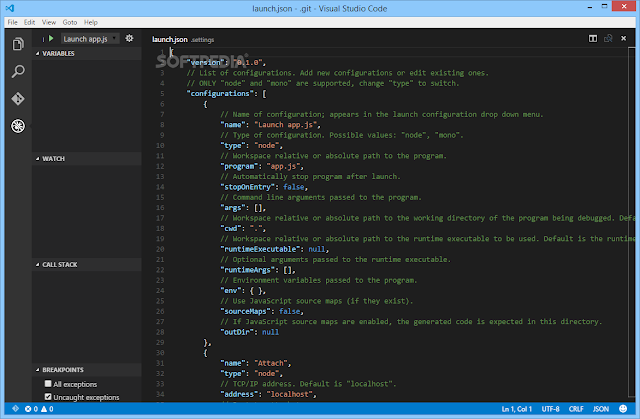Image resolution: width=640 pixels, height=419 pixels.
Task: Click the "outDir" key text
Action: point(237,332)
